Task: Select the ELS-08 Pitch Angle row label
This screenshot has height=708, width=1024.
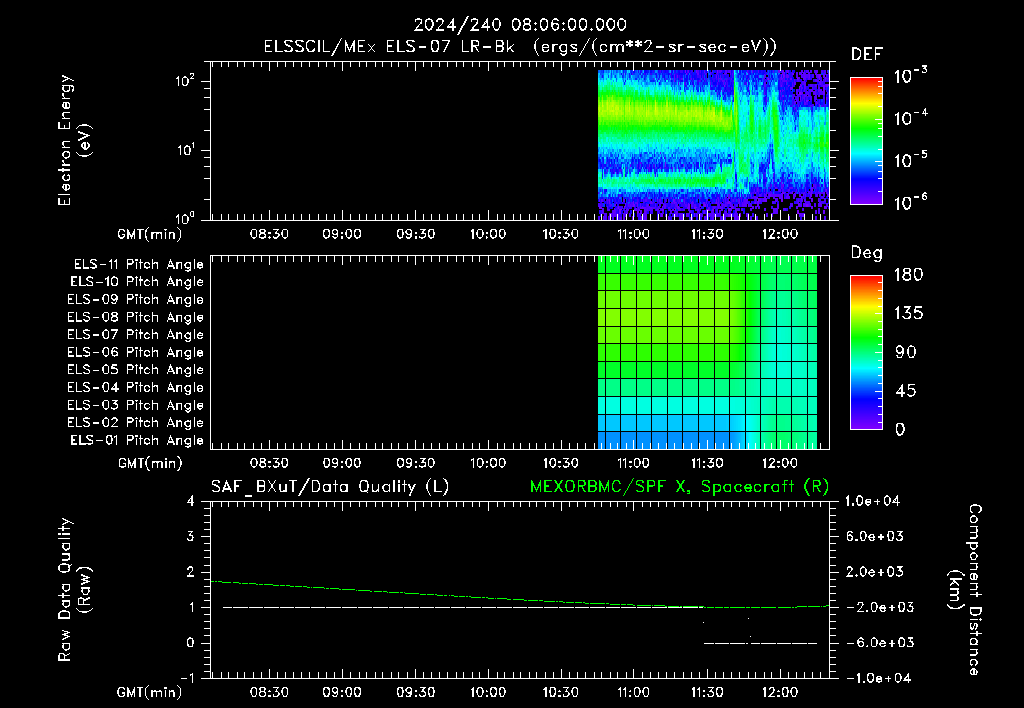Action: click(135, 317)
